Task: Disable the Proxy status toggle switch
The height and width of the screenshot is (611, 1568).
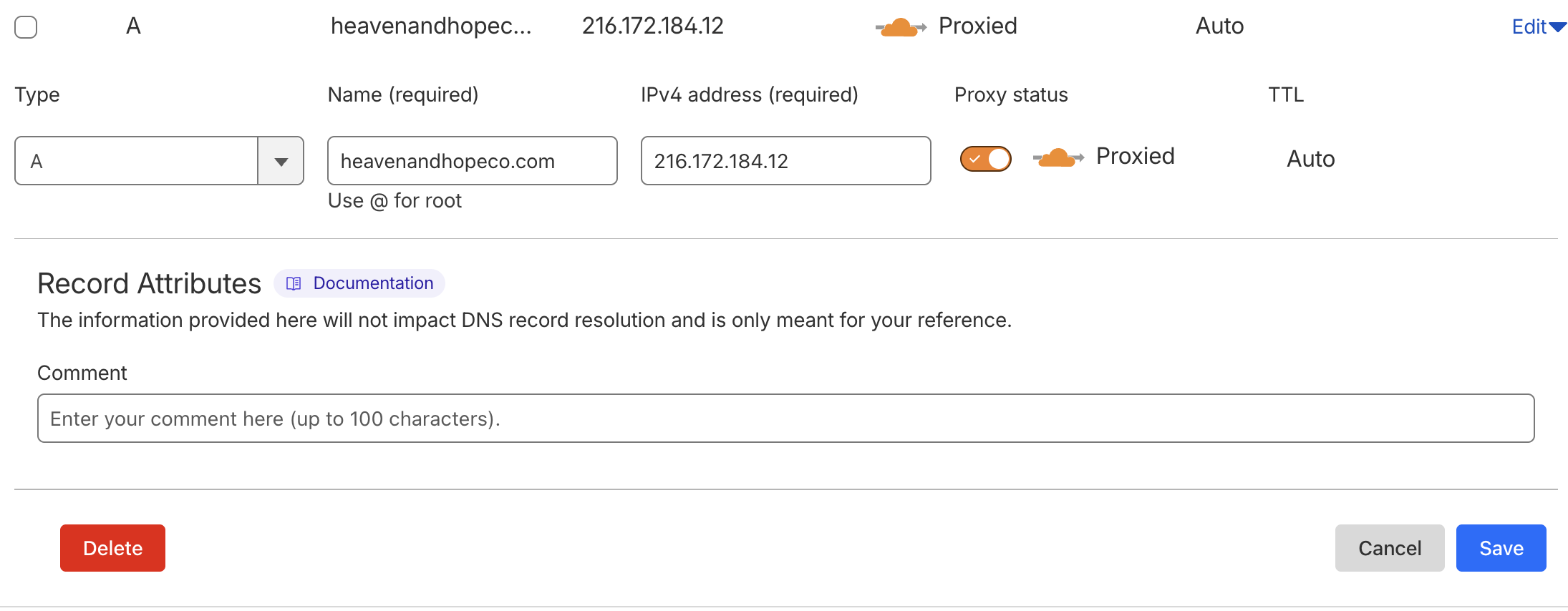Action: coord(985,159)
